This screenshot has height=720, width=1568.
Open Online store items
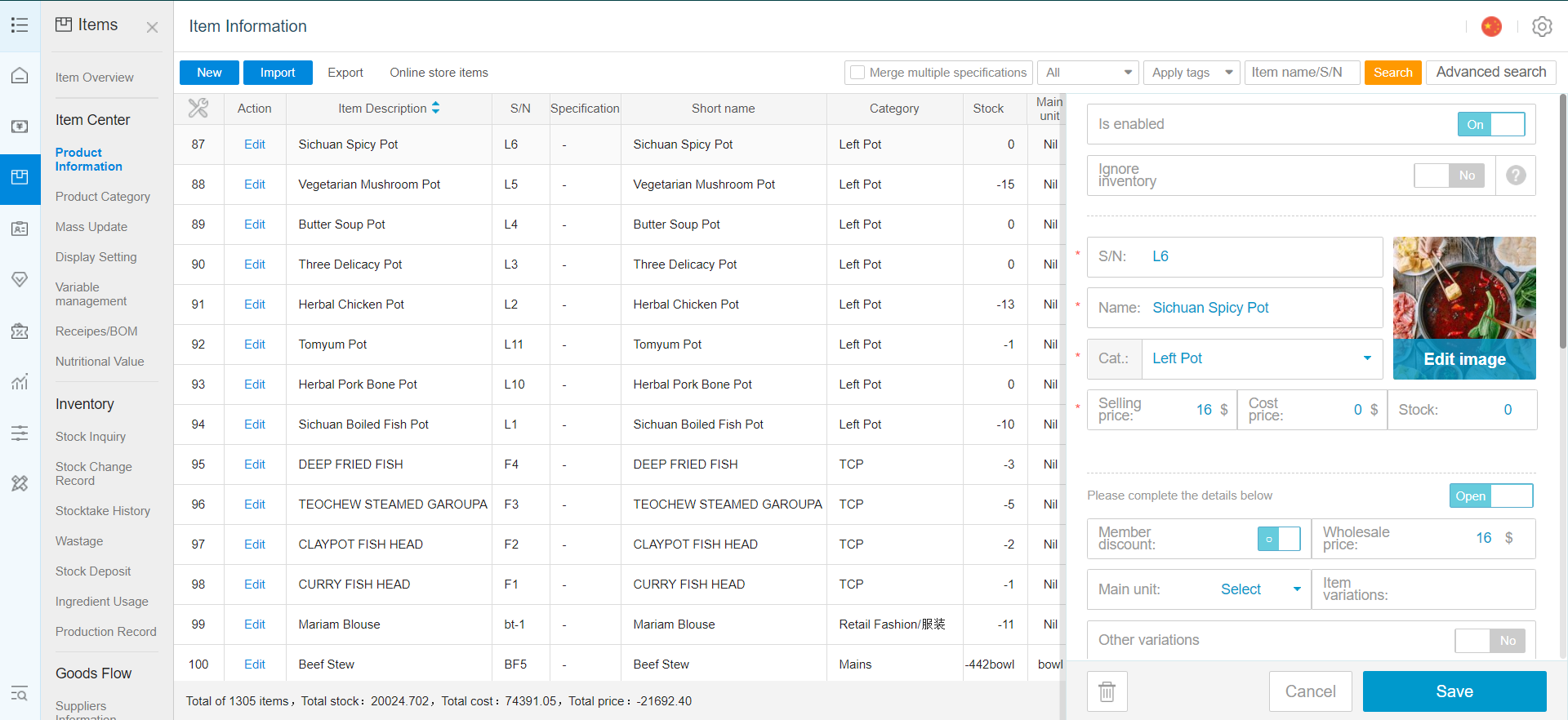pos(439,73)
